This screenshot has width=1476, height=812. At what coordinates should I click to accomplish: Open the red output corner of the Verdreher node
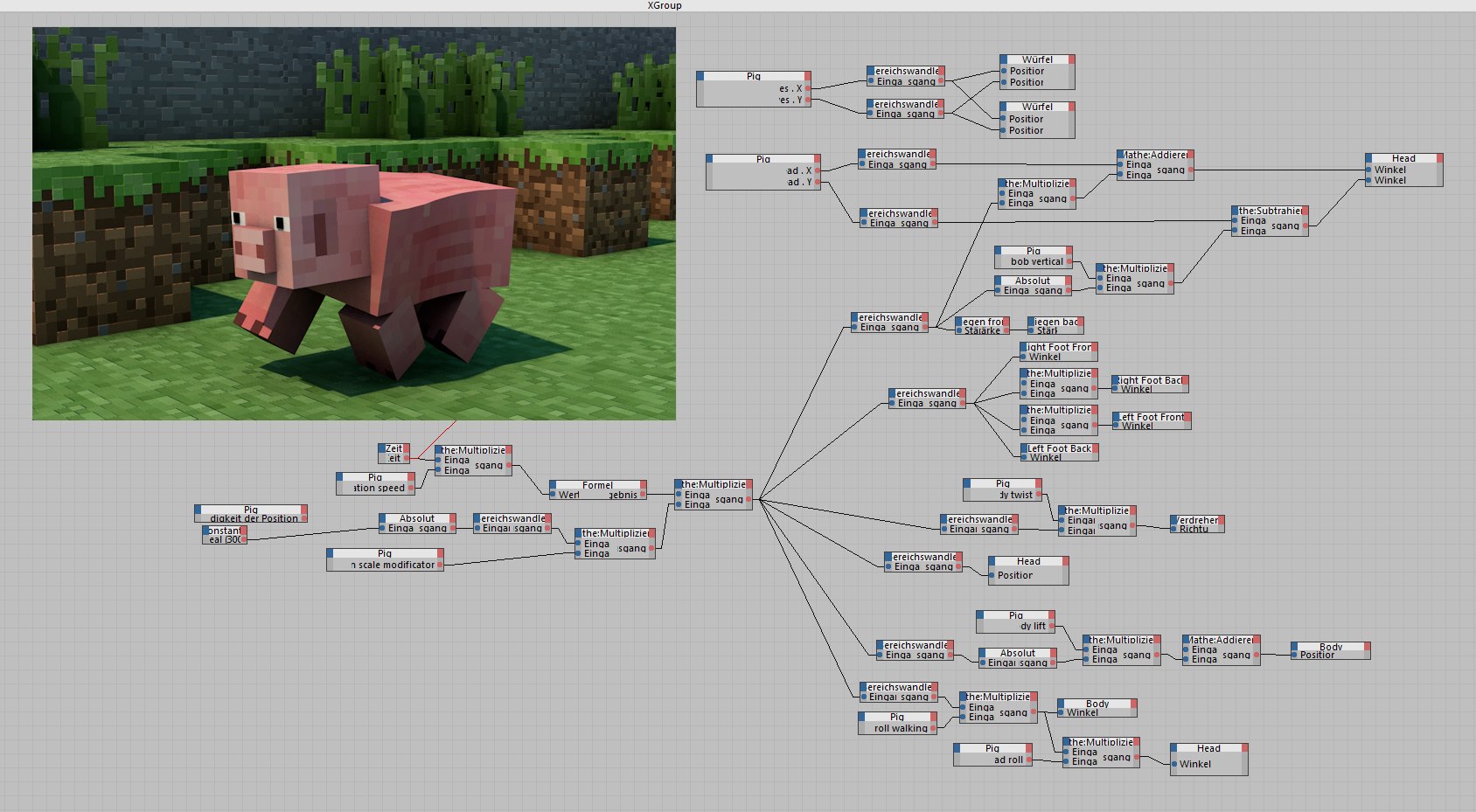tap(1221, 519)
